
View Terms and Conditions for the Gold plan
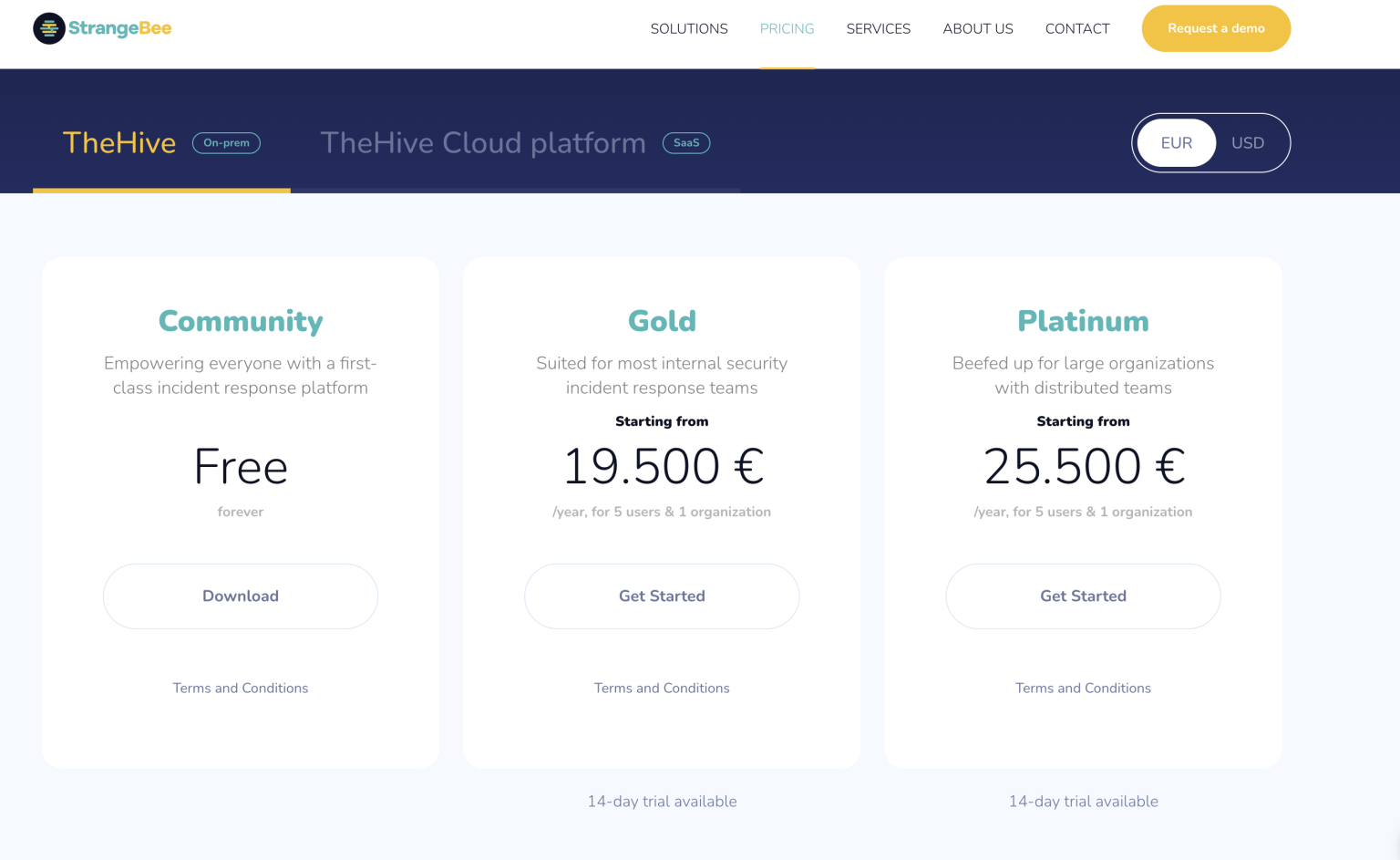tap(662, 688)
